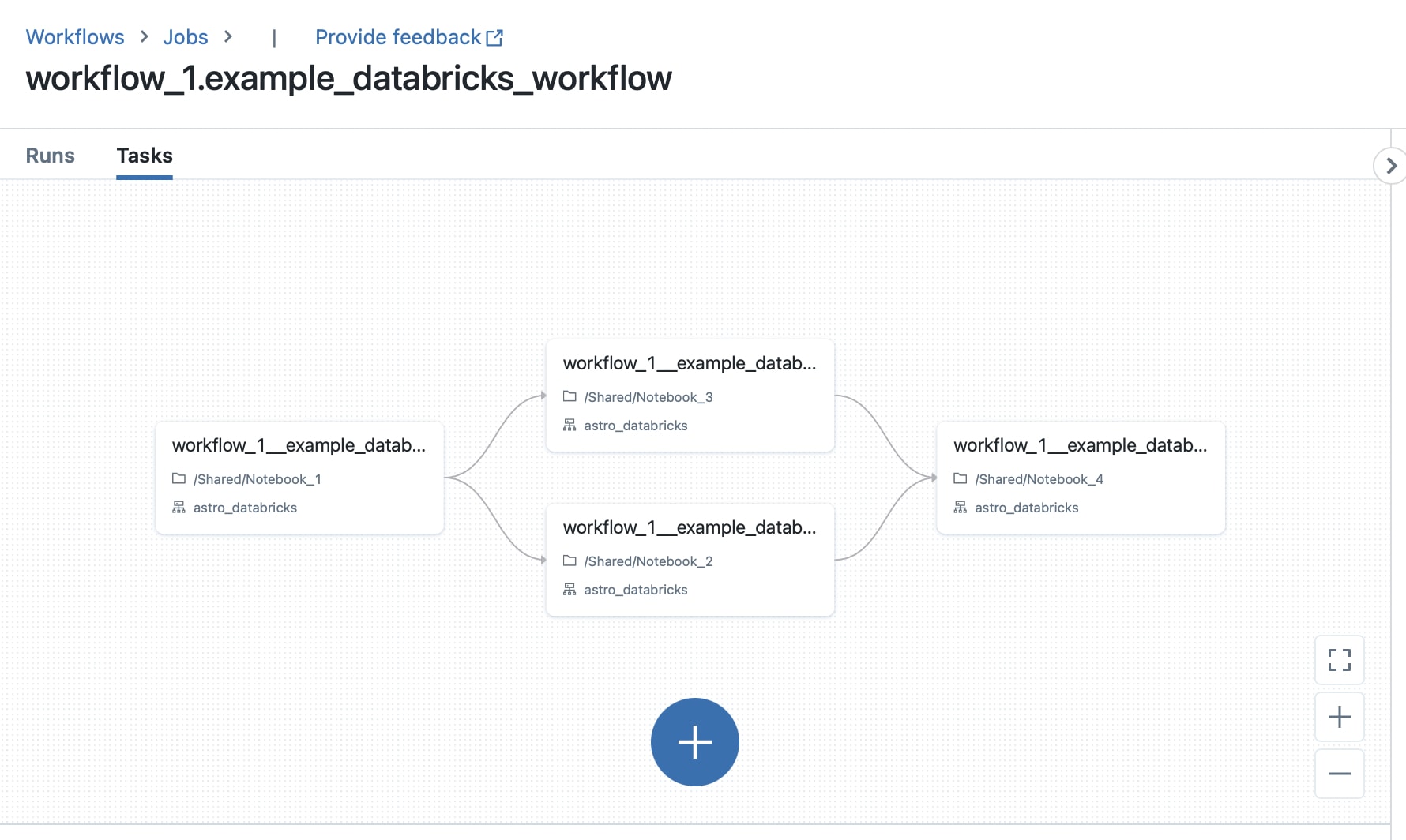The width and height of the screenshot is (1406, 840).
Task: Select the Notebook_1 task card
Action: pyautogui.click(x=300, y=477)
